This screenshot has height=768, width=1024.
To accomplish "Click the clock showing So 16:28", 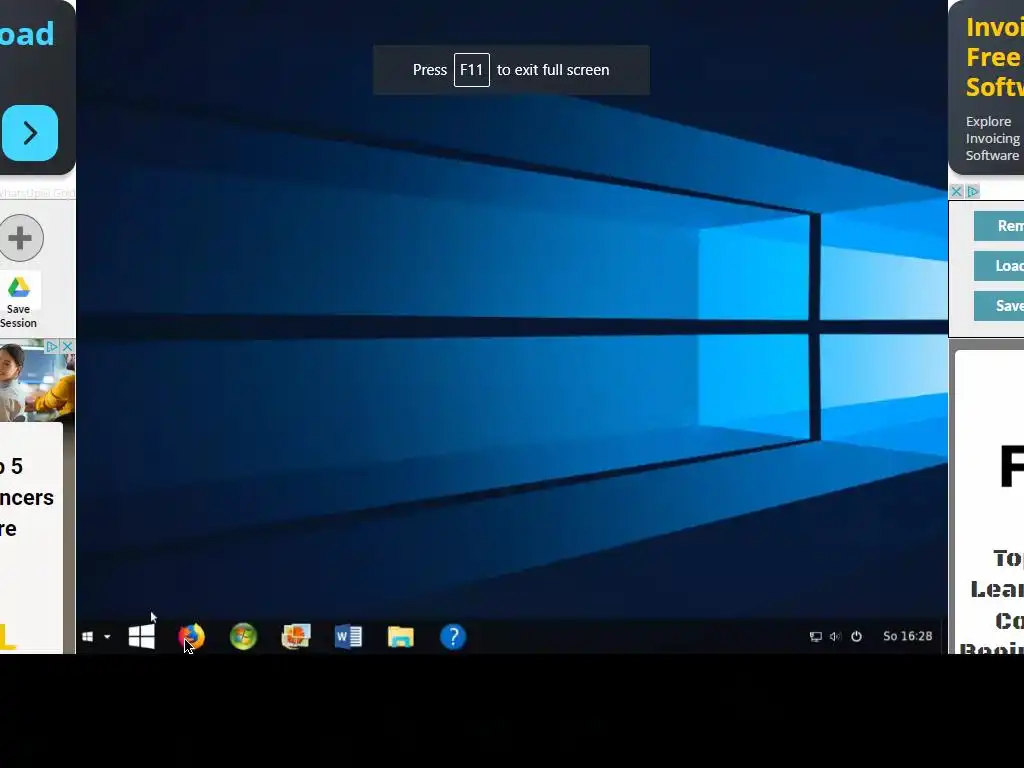I will tap(908, 636).
